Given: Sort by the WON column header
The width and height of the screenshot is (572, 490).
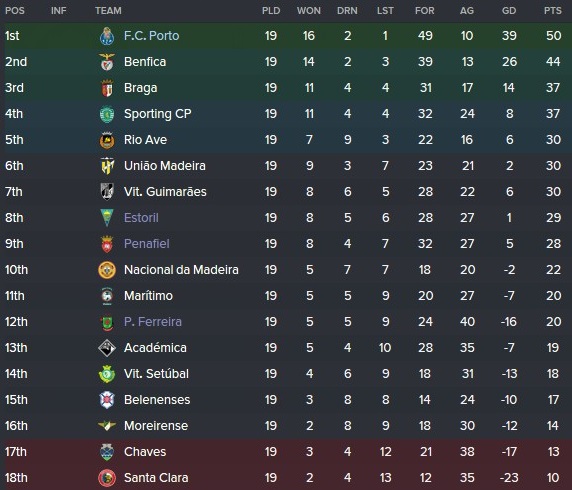Looking at the screenshot, I should coord(309,11).
